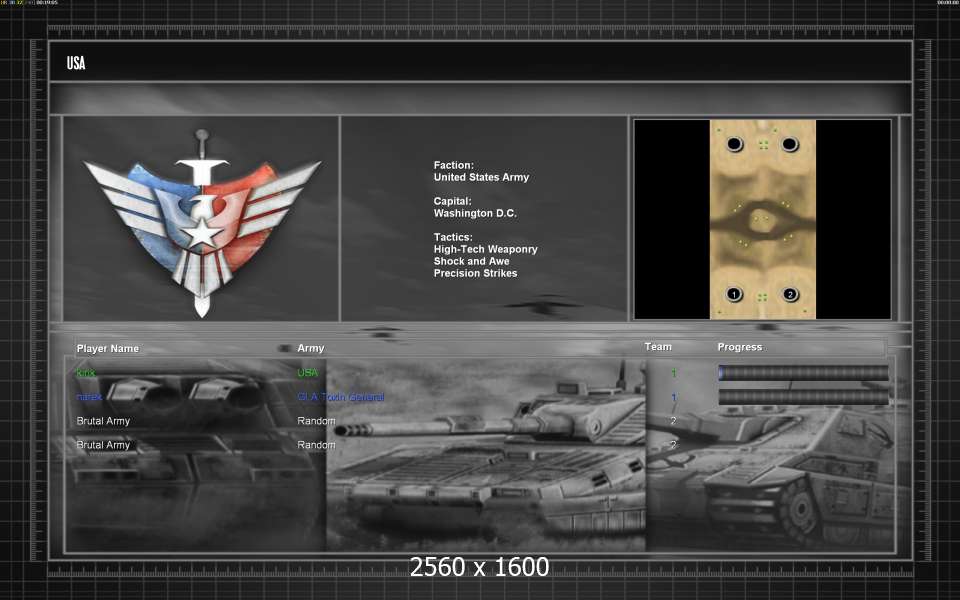The image size is (960, 600).
Task: Click the 'Capital:' label
Action: 452,201
